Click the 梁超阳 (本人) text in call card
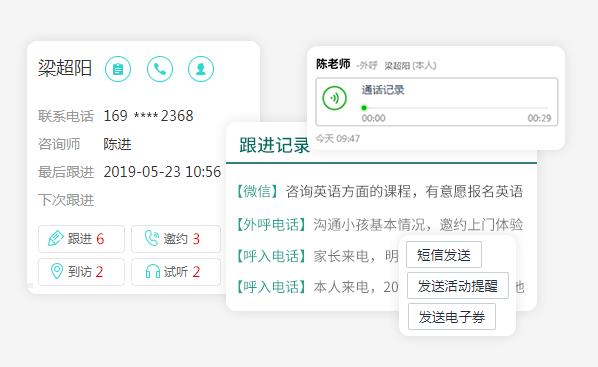The height and width of the screenshot is (367, 598). (x=410, y=66)
